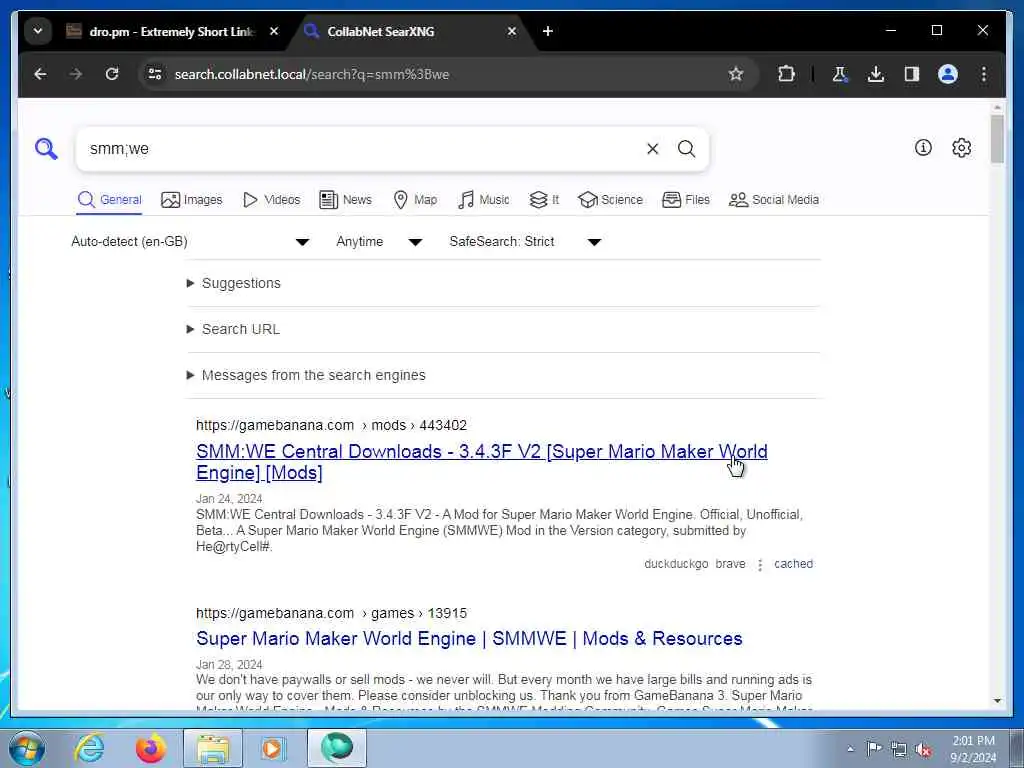This screenshot has height=768, width=1024.
Task: Select the Videos category tab
Action: click(271, 200)
